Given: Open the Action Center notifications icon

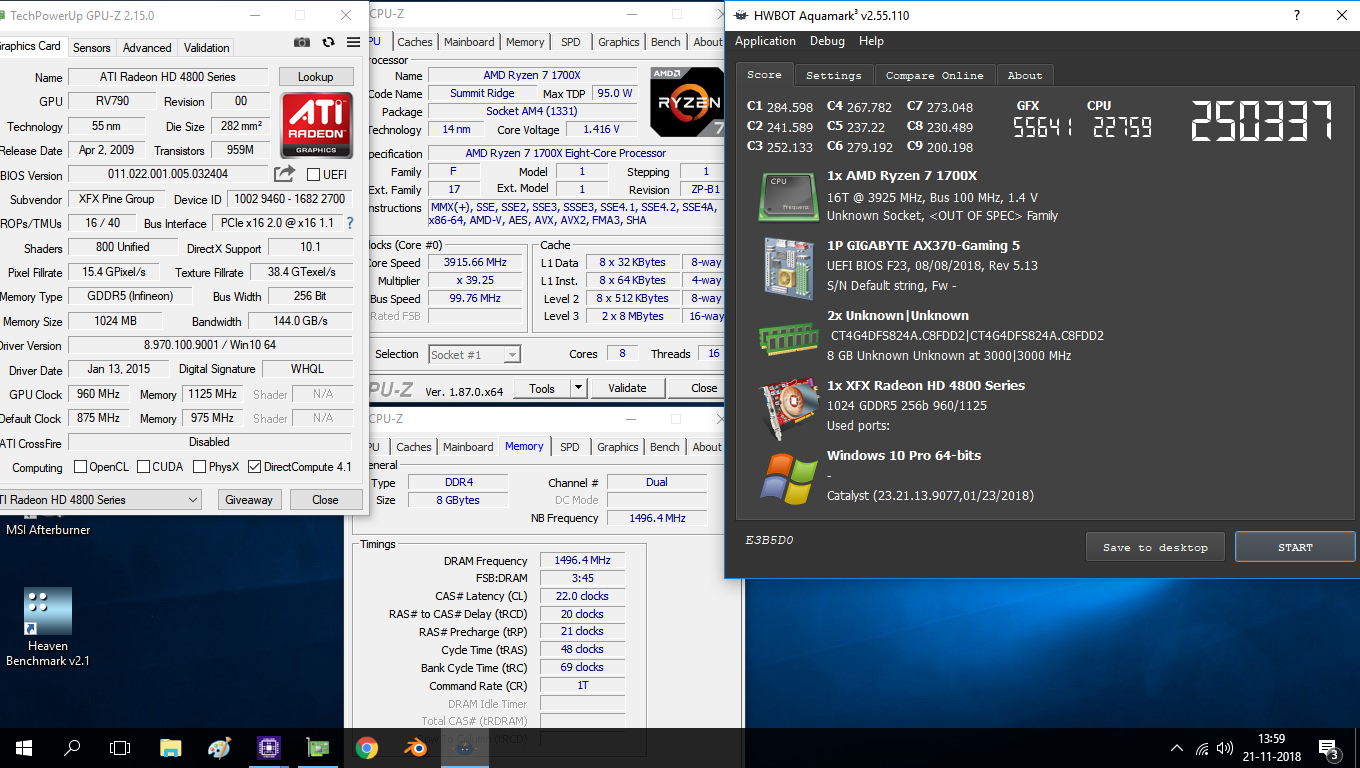Looking at the screenshot, I should click(x=1329, y=748).
